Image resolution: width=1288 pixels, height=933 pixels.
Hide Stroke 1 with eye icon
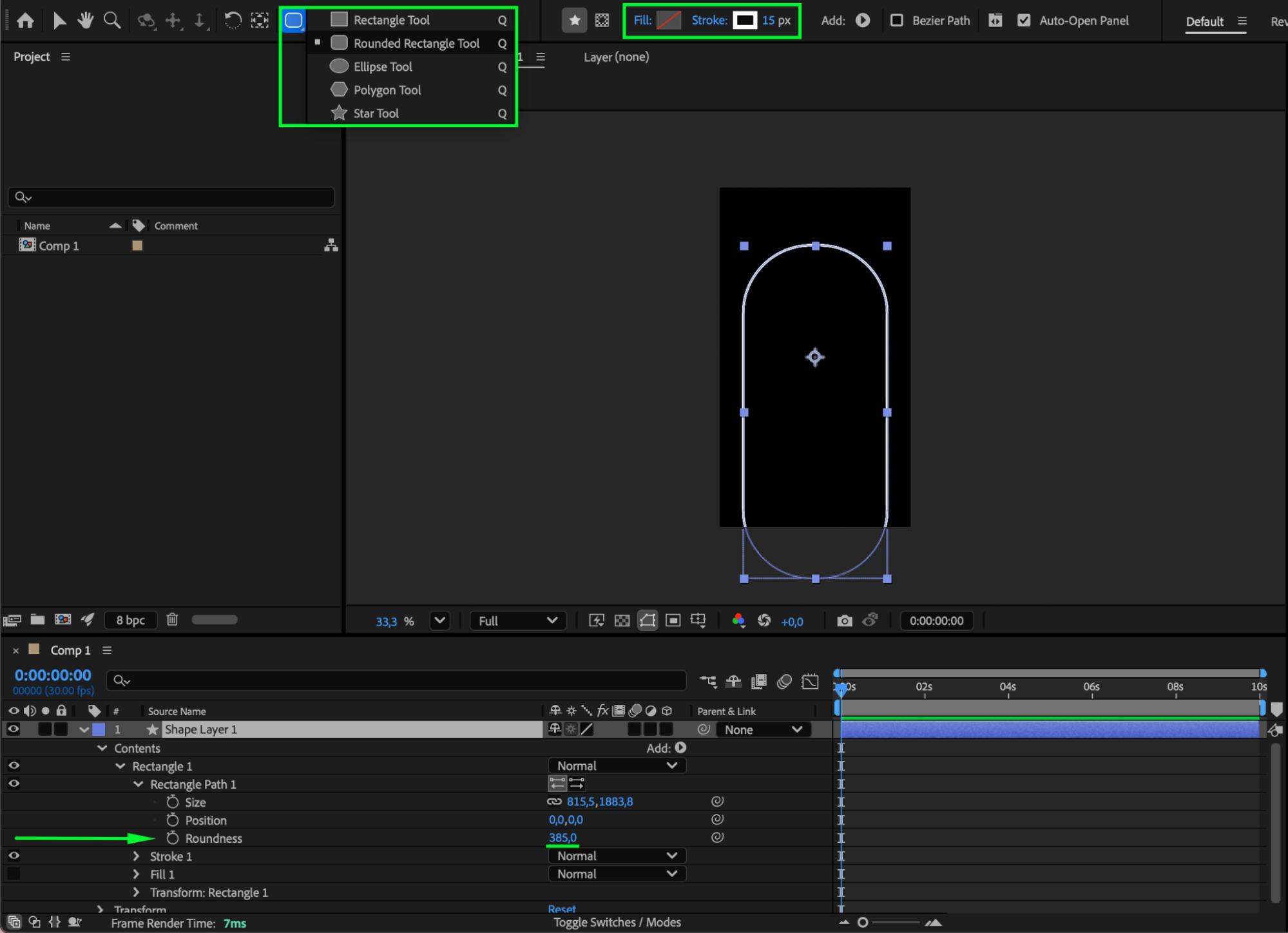click(x=14, y=856)
